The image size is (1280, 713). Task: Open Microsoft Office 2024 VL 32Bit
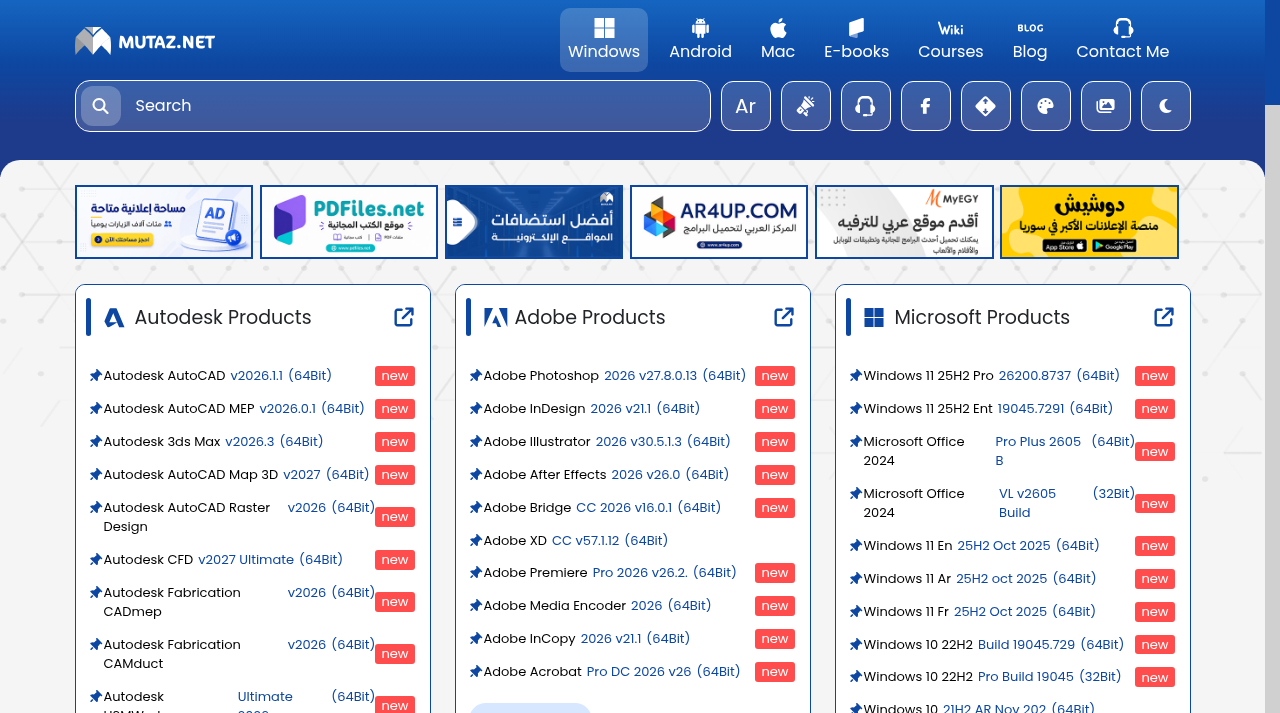pos(999,503)
